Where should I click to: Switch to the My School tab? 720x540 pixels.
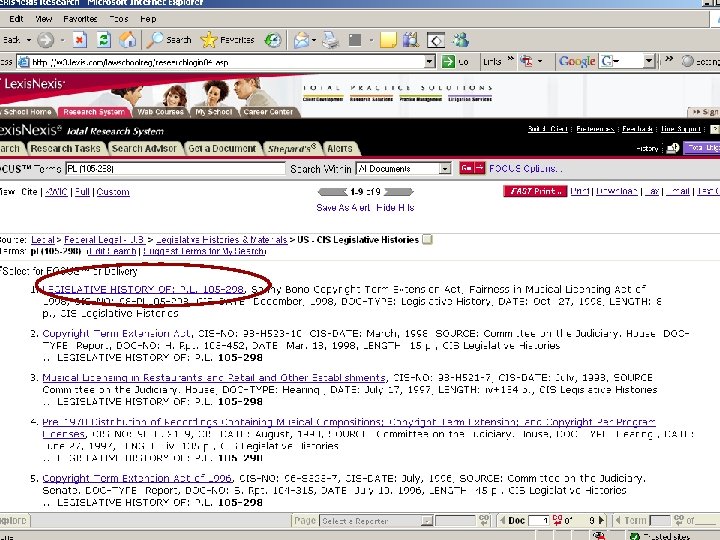(x=214, y=112)
